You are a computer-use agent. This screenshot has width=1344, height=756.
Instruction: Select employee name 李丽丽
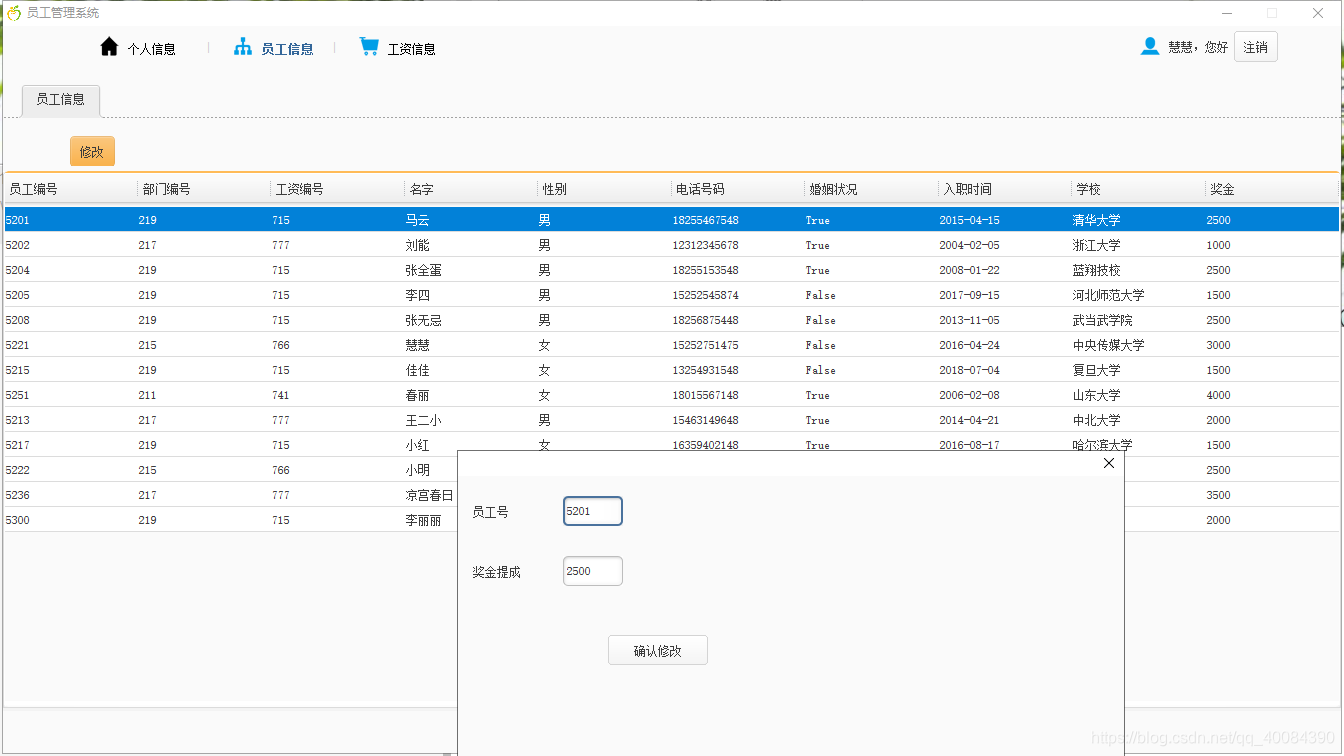pos(424,520)
